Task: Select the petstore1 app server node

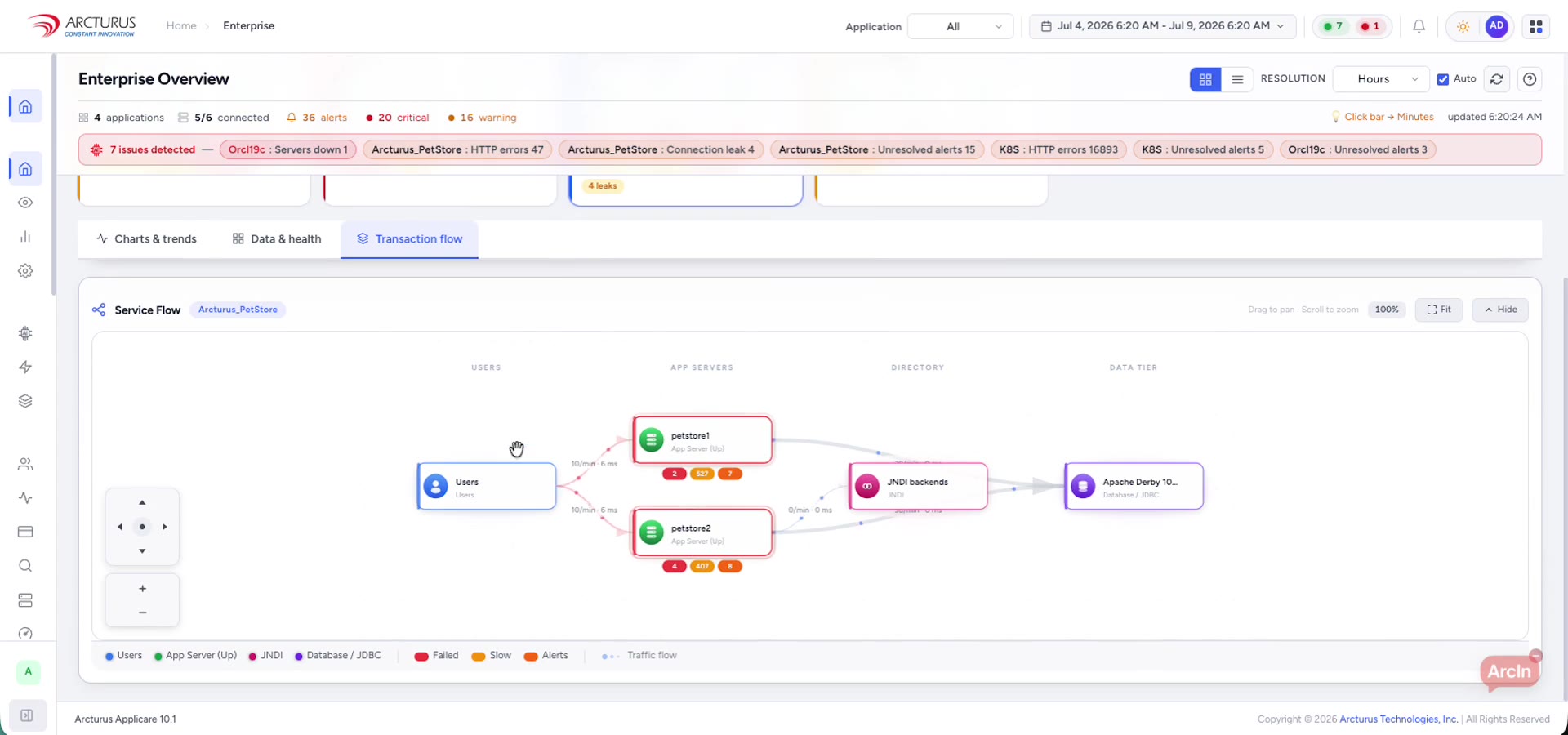Action: [x=702, y=440]
